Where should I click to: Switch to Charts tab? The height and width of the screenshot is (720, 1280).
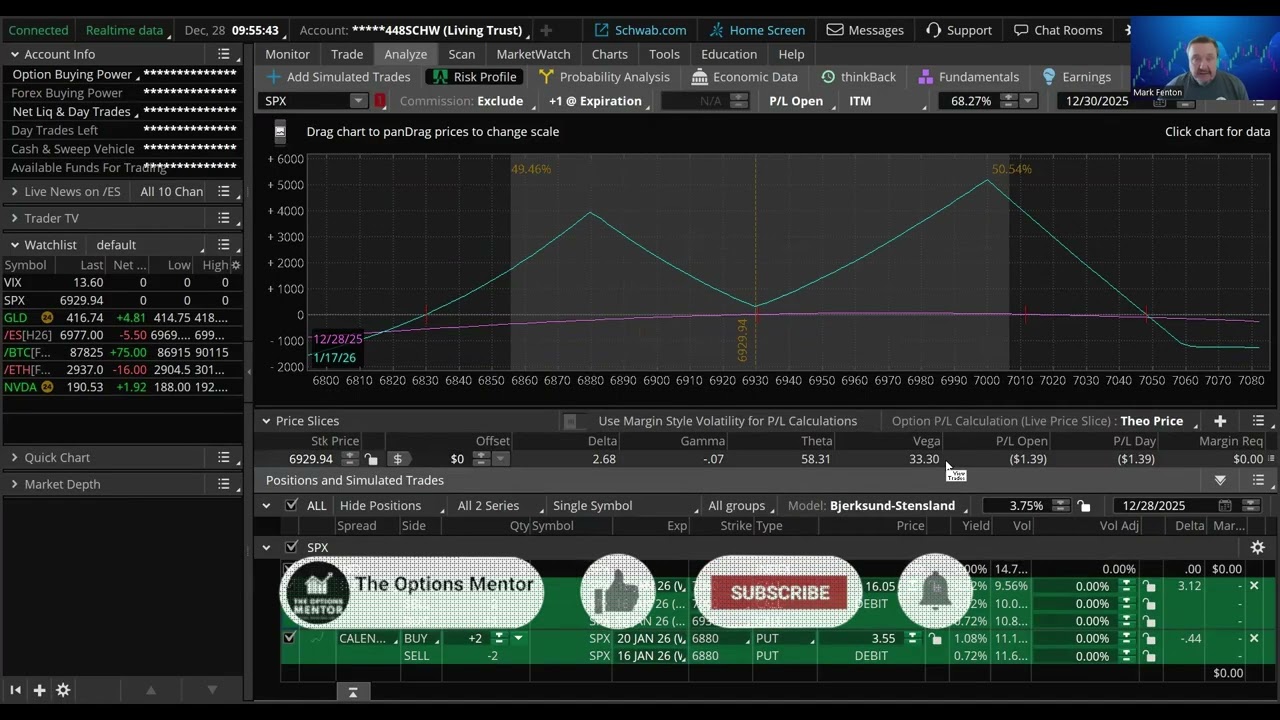(610, 54)
